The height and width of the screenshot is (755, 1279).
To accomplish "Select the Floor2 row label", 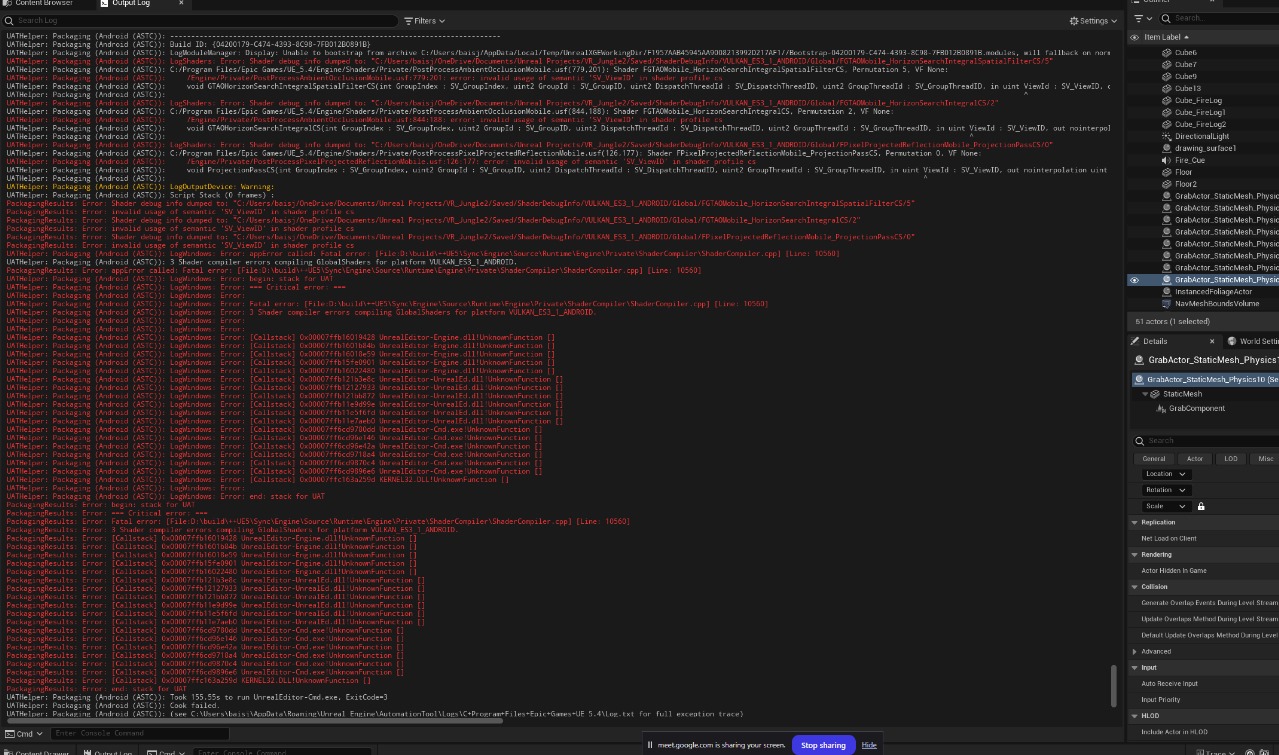I will tap(1186, 184).
